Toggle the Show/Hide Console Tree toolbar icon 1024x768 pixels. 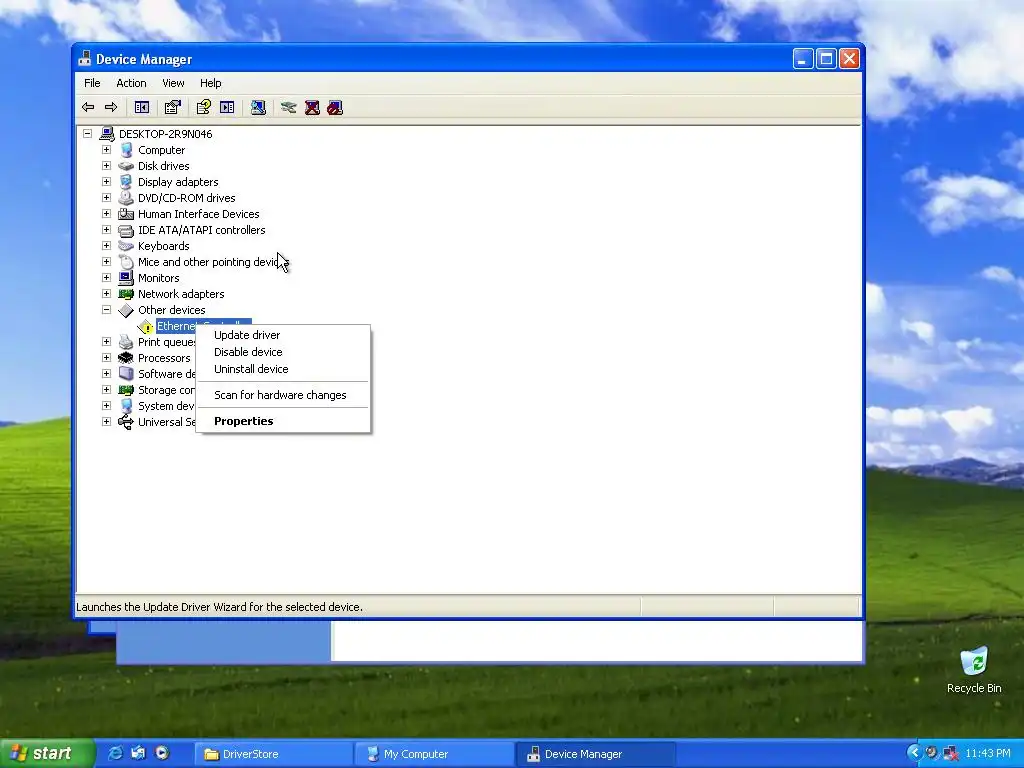coord(142,108)
